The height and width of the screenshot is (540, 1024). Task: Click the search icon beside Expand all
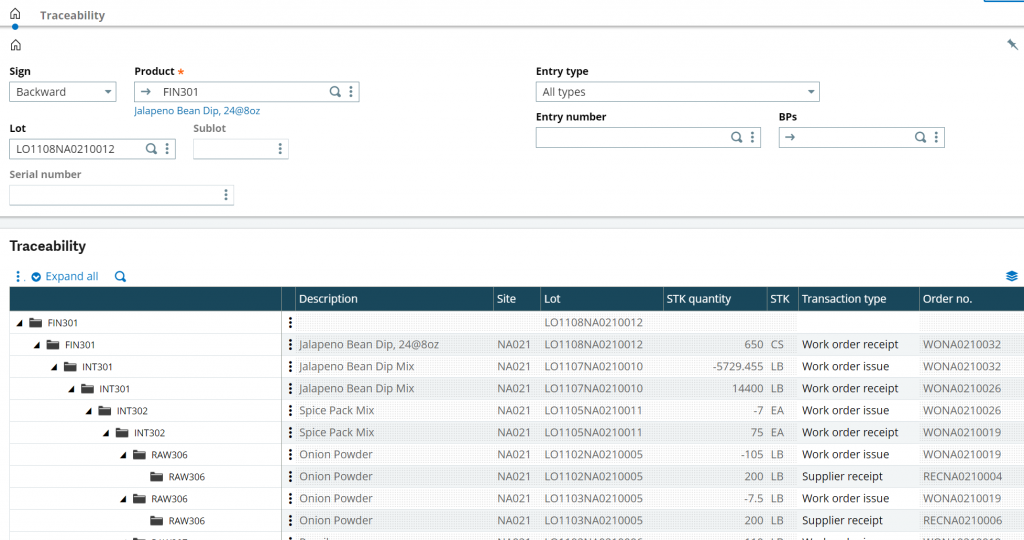[120, 277]
